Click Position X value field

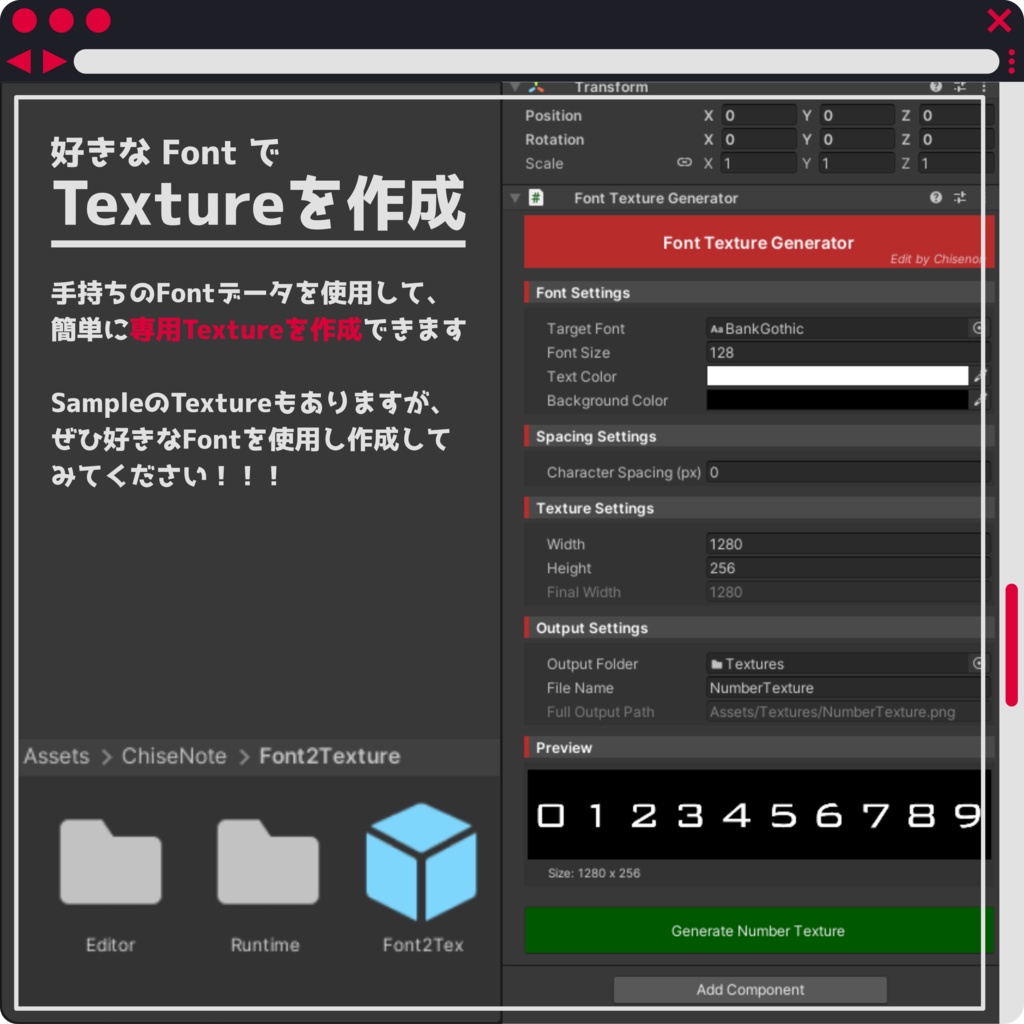(759, 116)
